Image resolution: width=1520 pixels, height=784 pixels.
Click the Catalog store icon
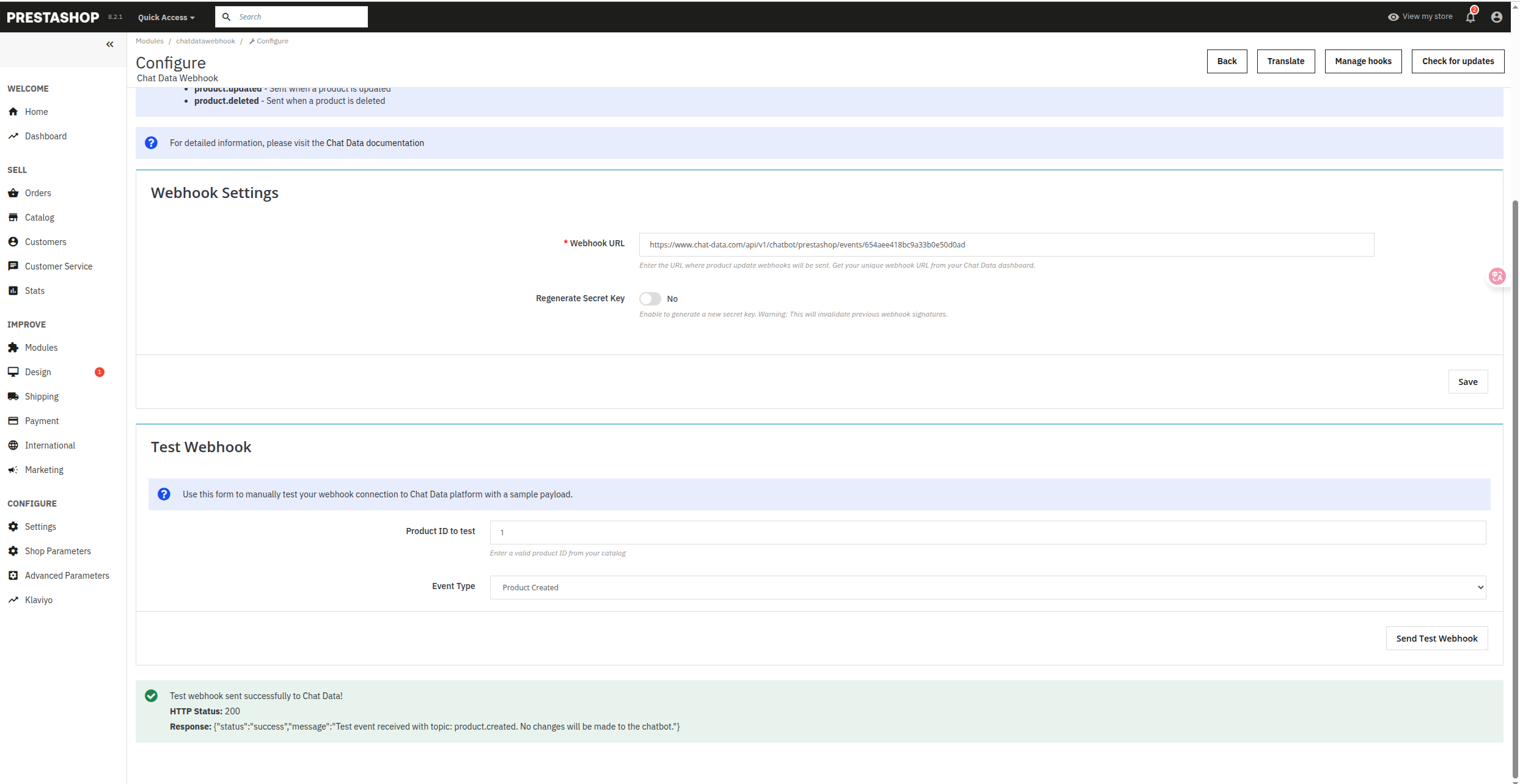click(13, 218)
